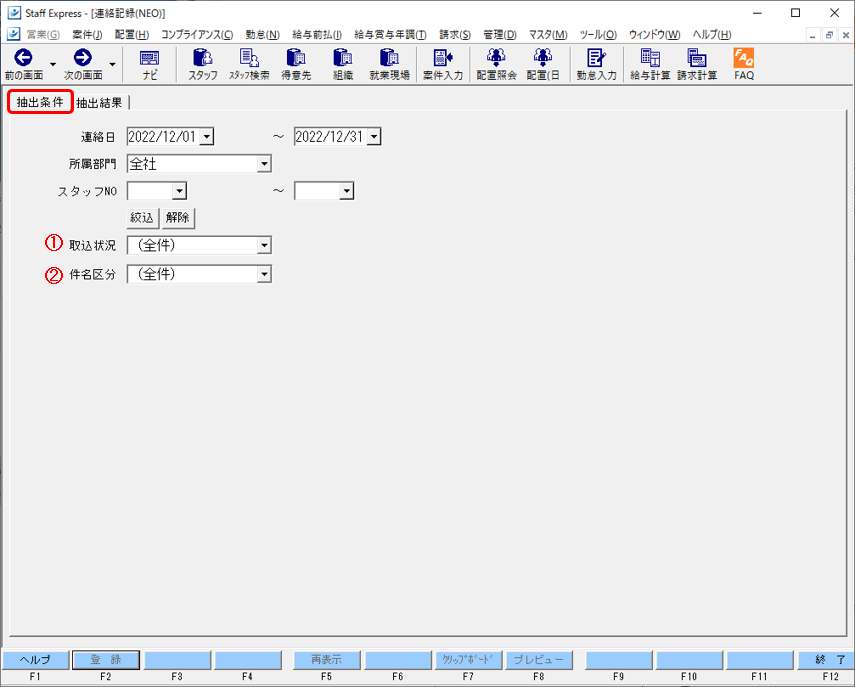Switch to the 抽出結果 tab

click(99, 103)
